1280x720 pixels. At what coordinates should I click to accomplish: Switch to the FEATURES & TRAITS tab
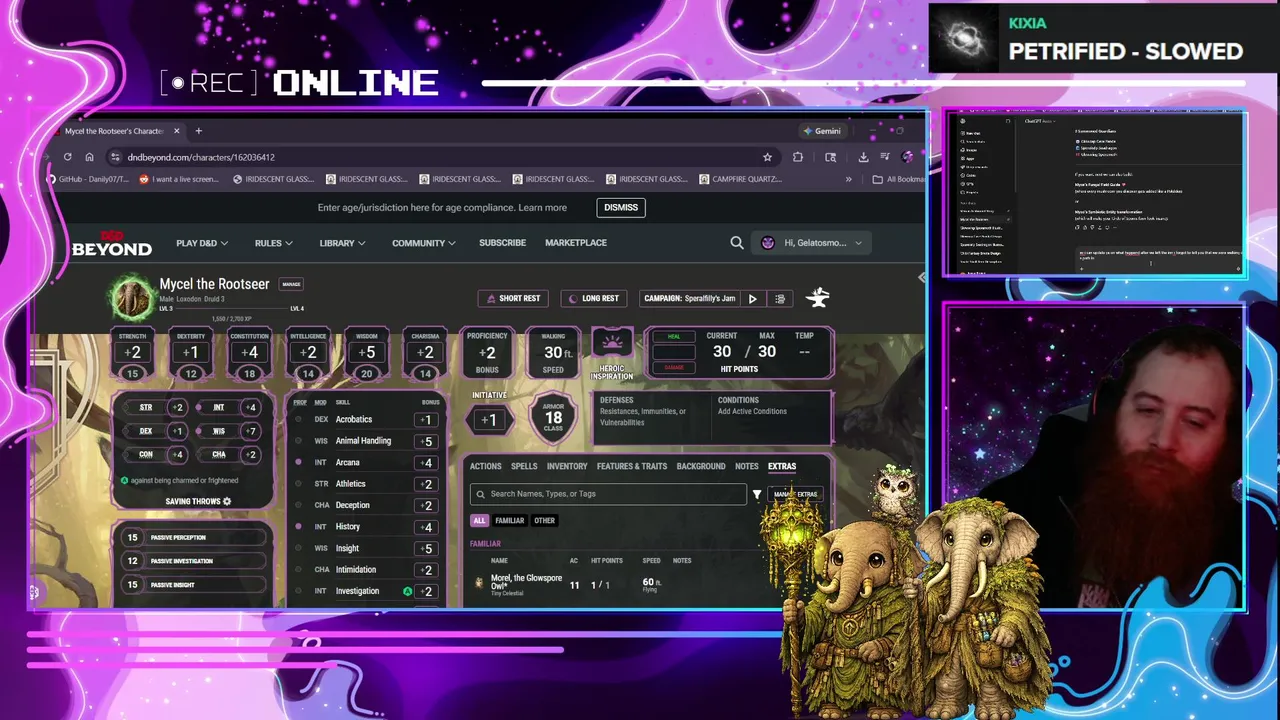pyautogui.click(x=632, y=466)
